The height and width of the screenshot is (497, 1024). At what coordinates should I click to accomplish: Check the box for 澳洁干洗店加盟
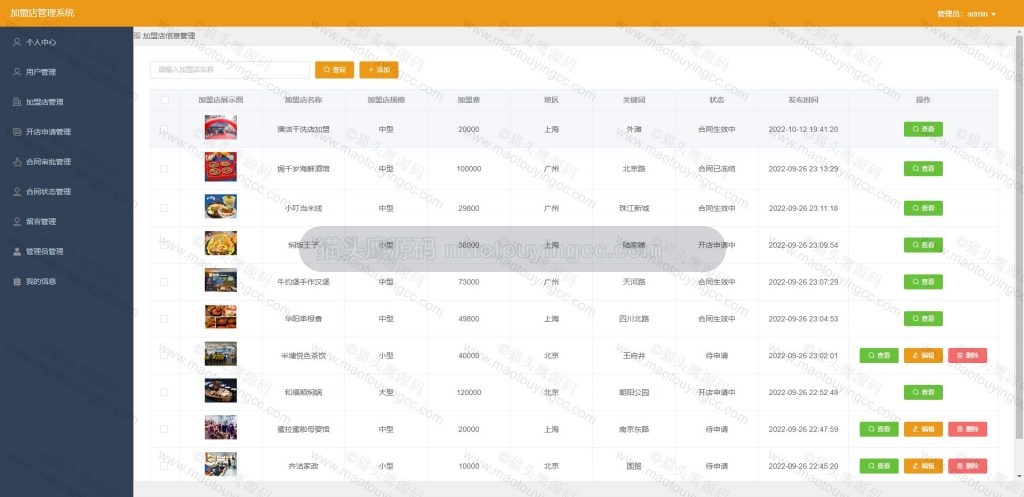164,129
